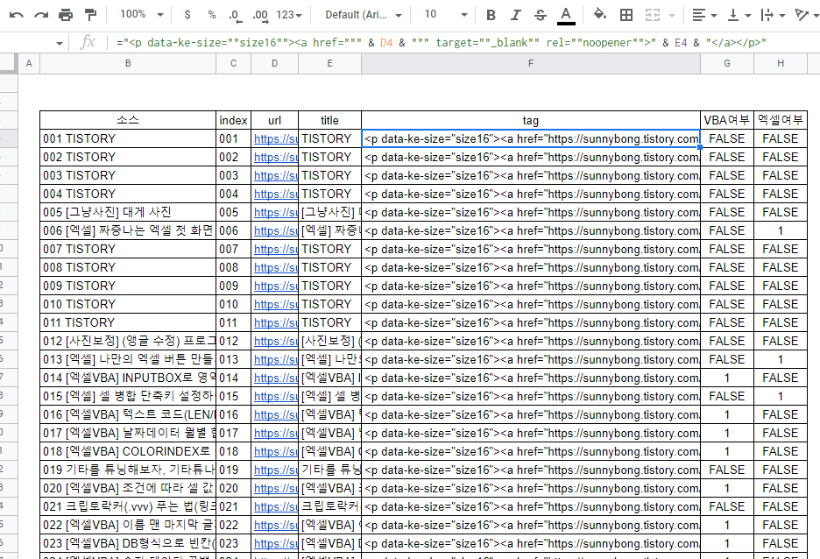Increase decimal places
820x559 pixels.
(x=260, y=16)
